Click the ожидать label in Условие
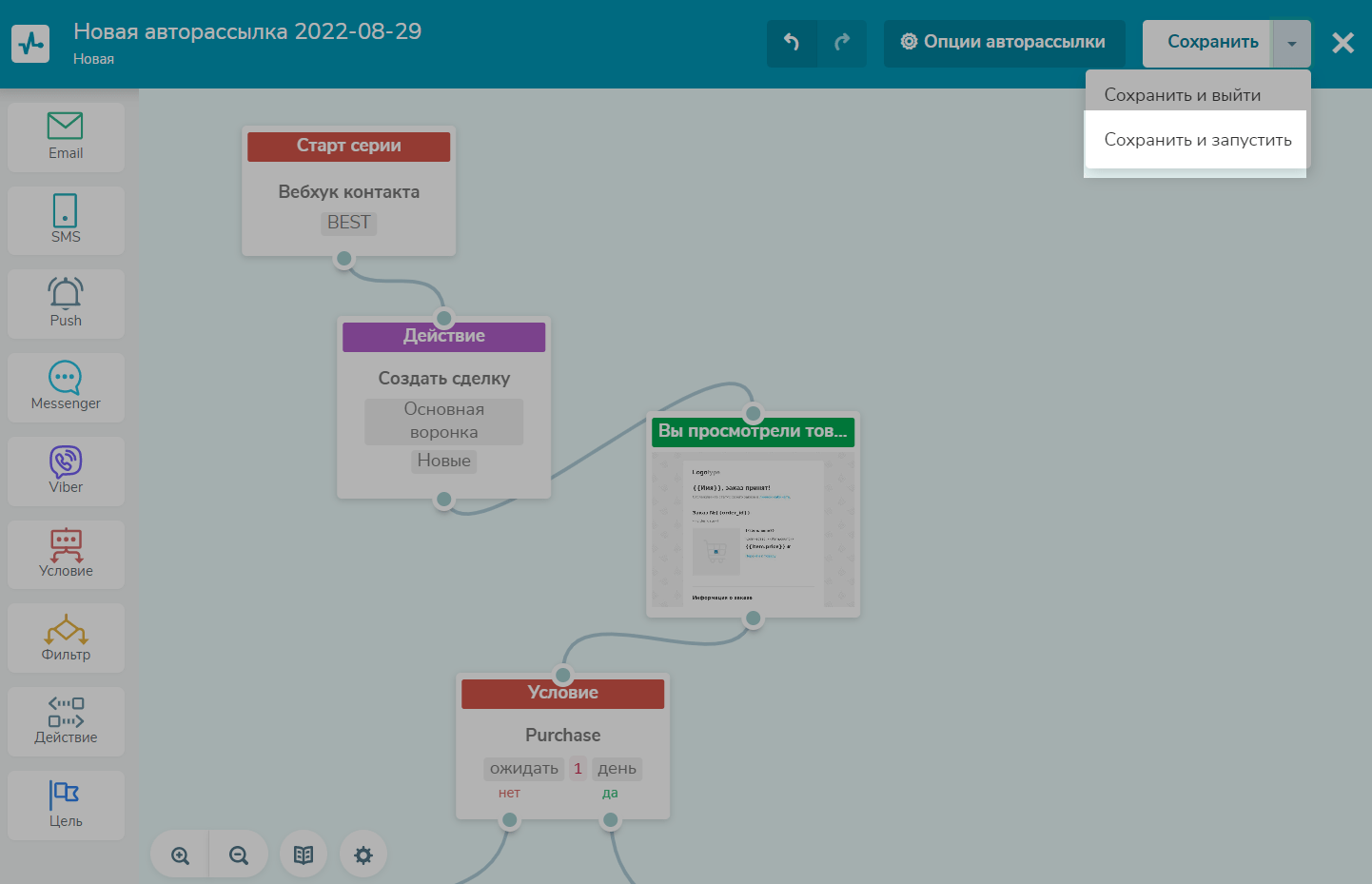Viewport: 1372px width, 884px height. pyautogui.click(x=524, y=769)
